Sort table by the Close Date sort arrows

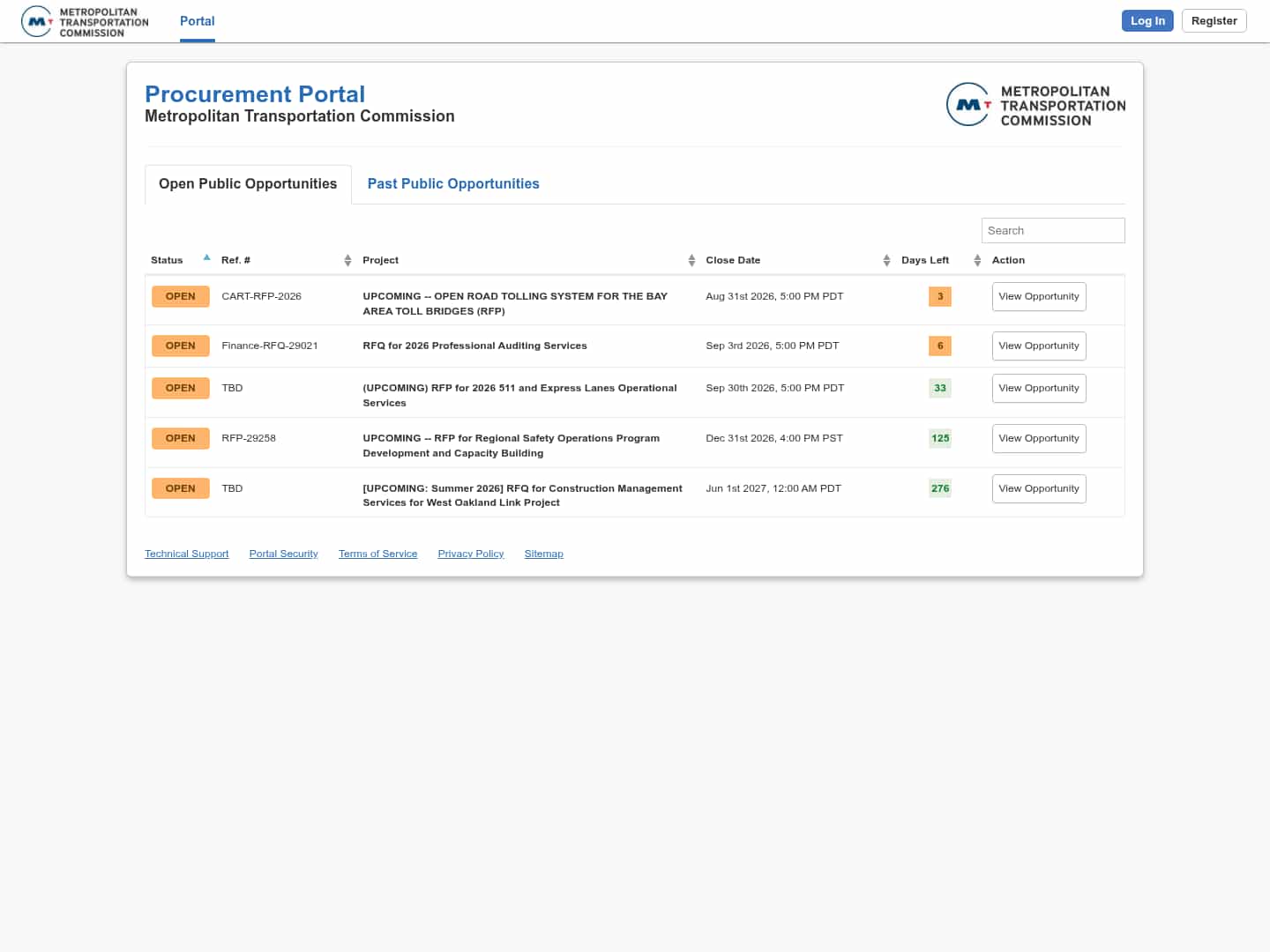(886, 260)
